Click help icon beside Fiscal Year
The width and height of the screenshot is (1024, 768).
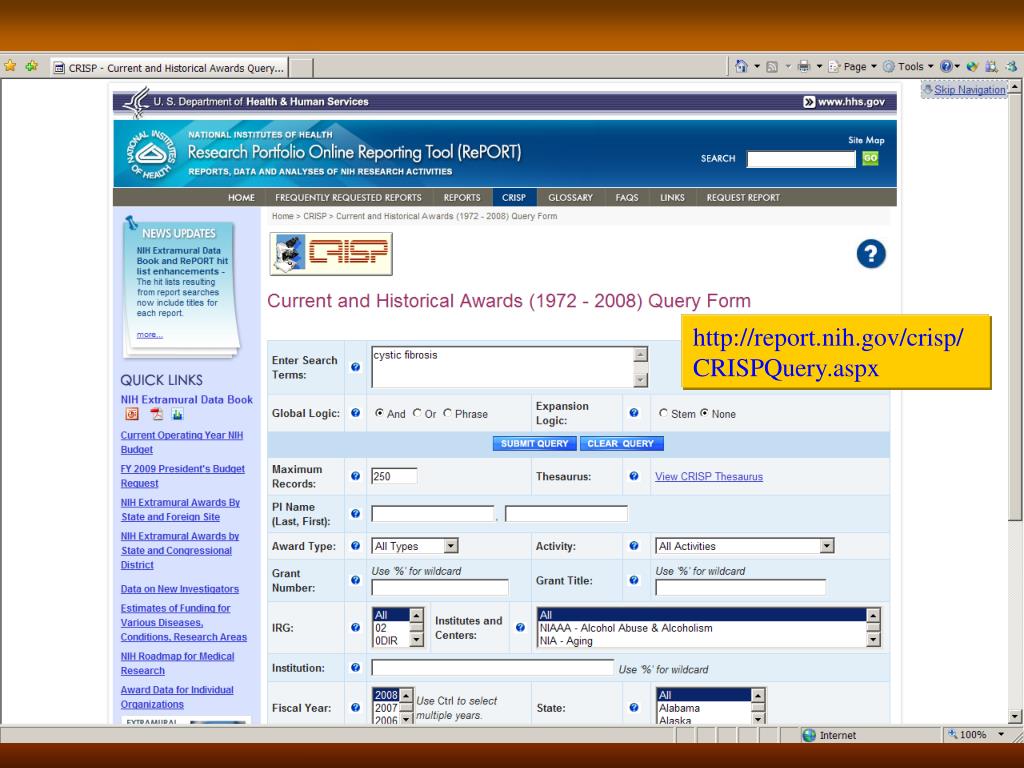click(355, 707)
